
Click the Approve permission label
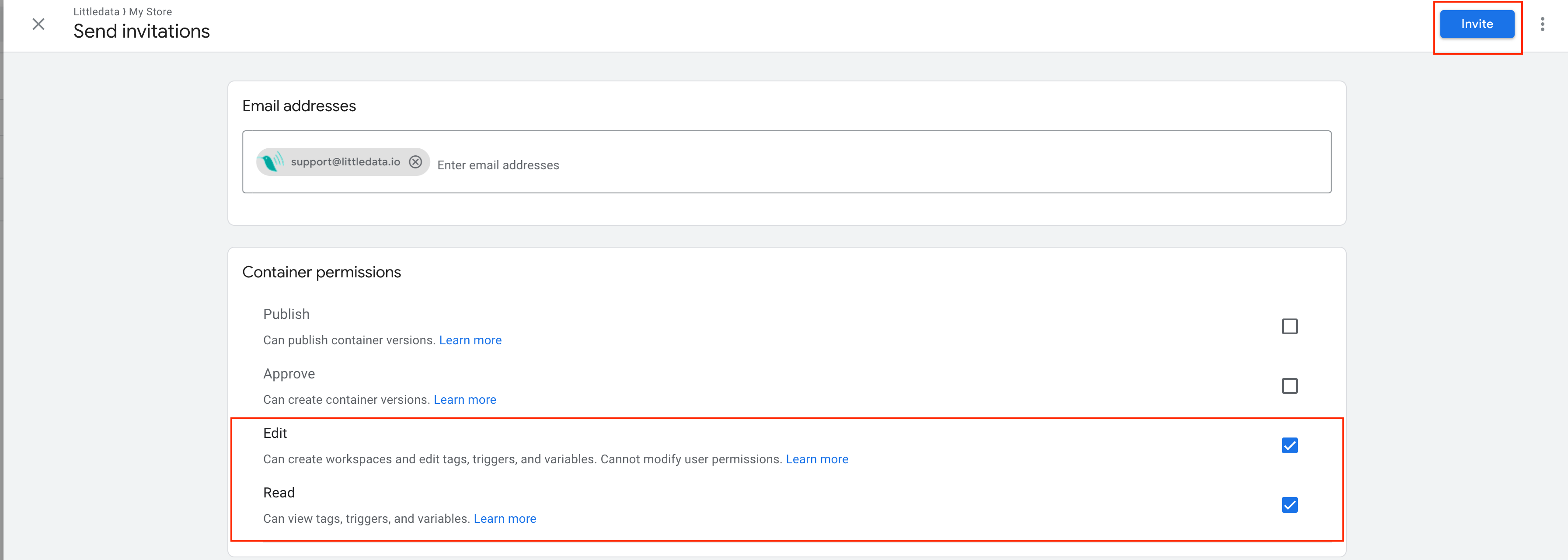pyautogui.click(x=289, y=374)
